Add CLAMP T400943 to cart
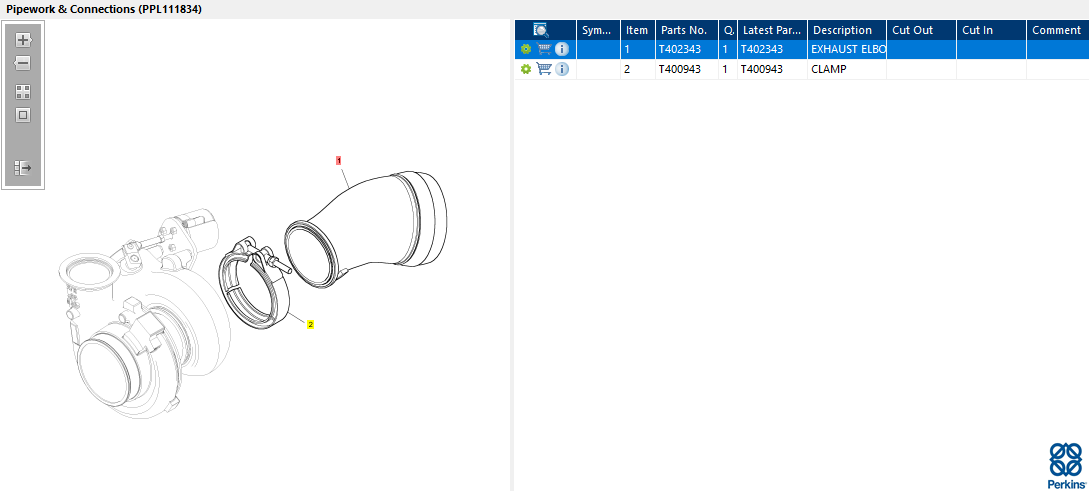The height and width of the screenshot is (491, 1089). point(544,69)
